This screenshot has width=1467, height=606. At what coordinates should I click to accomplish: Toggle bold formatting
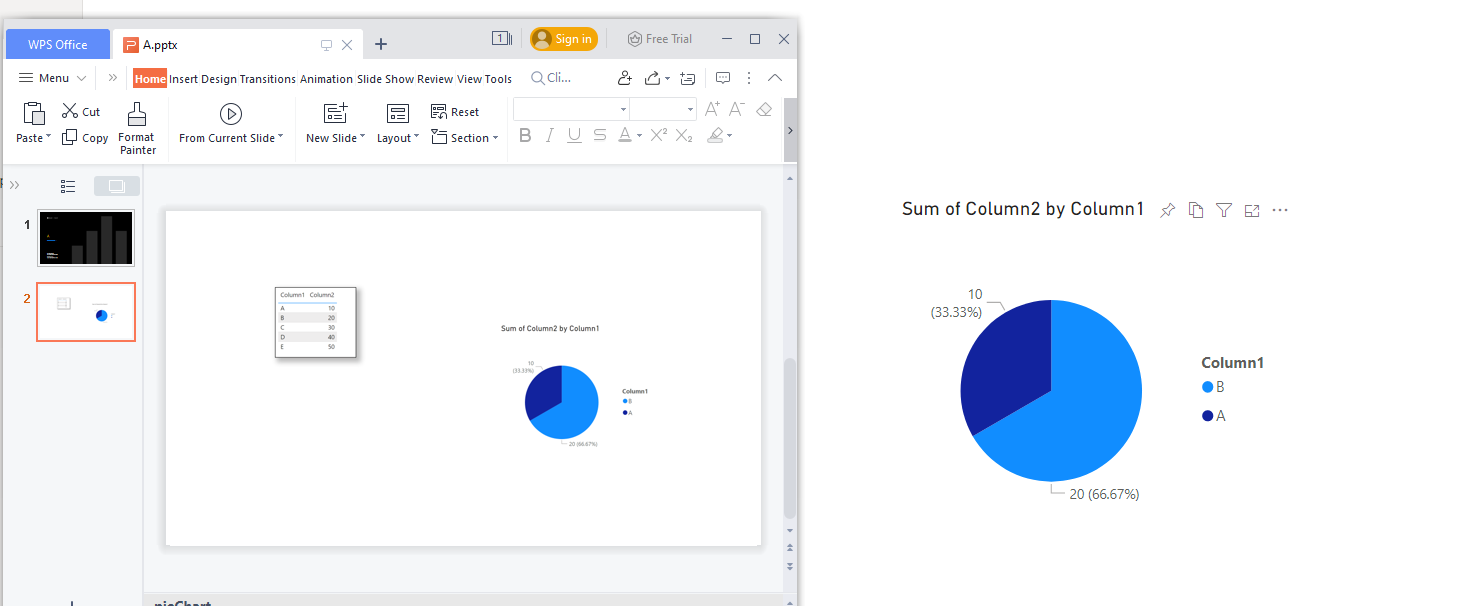tap(525, 135)
